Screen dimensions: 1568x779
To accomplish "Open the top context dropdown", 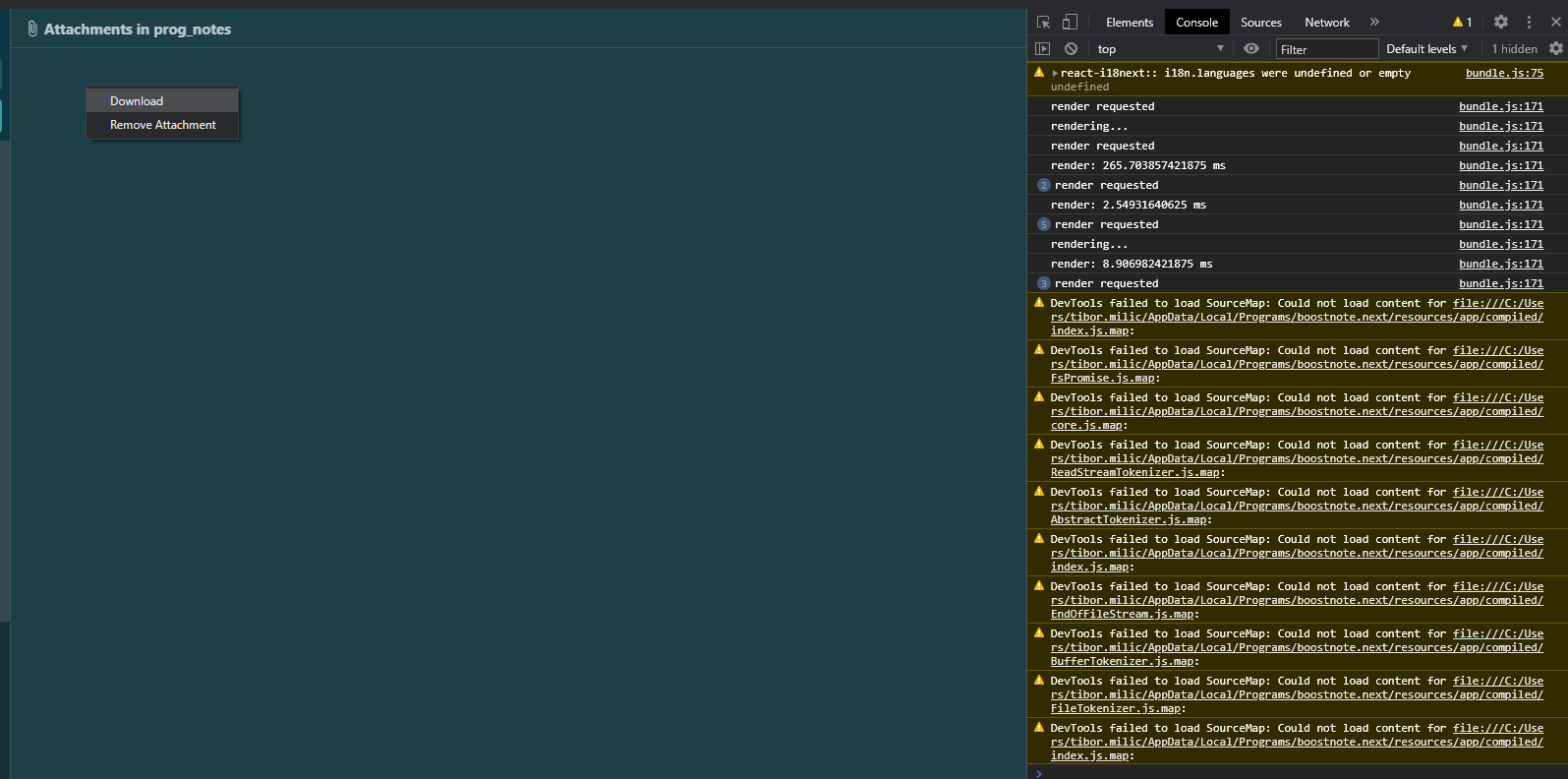I will pos(1160,49).
